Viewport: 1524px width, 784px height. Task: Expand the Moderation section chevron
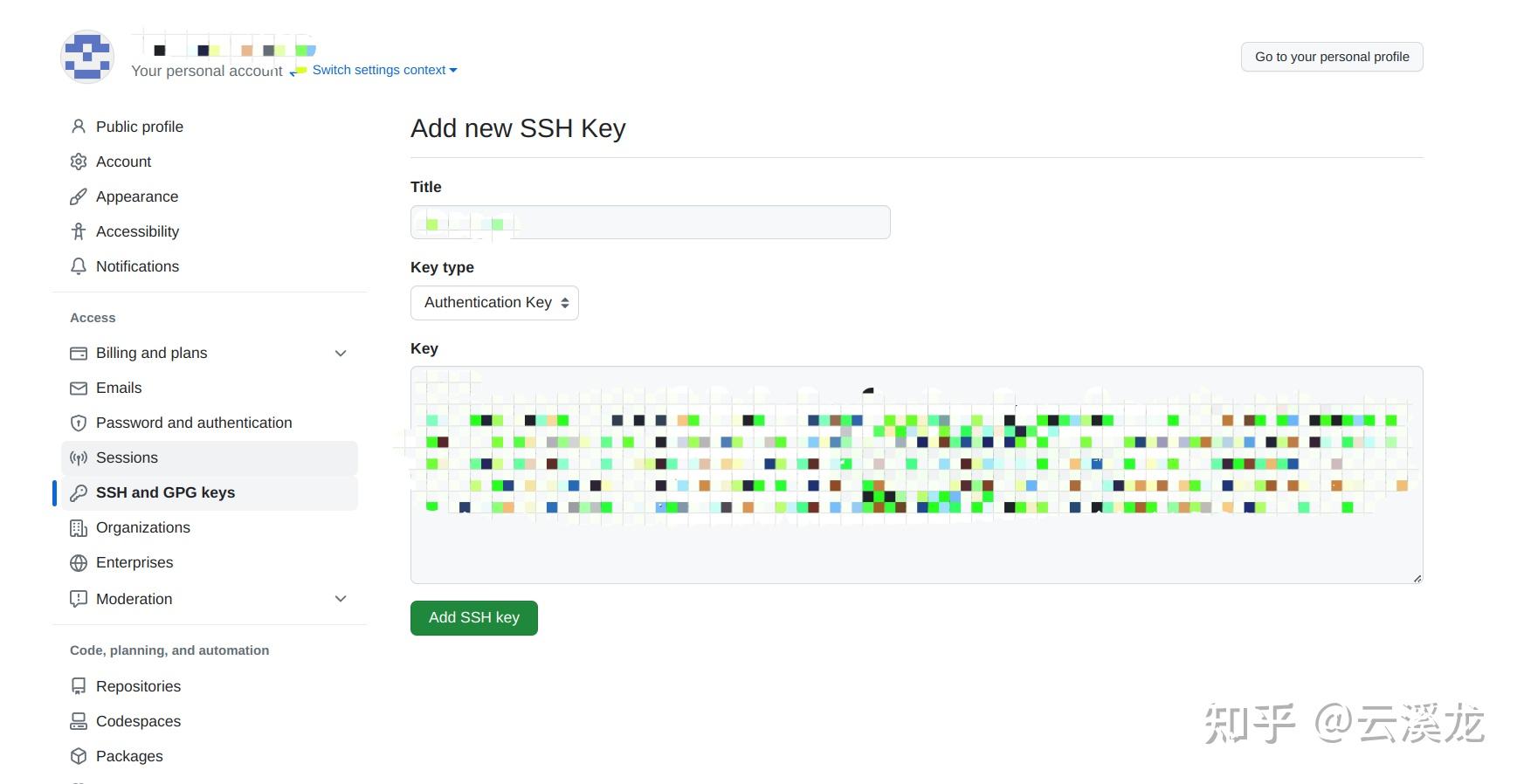(x=341, y=599)
